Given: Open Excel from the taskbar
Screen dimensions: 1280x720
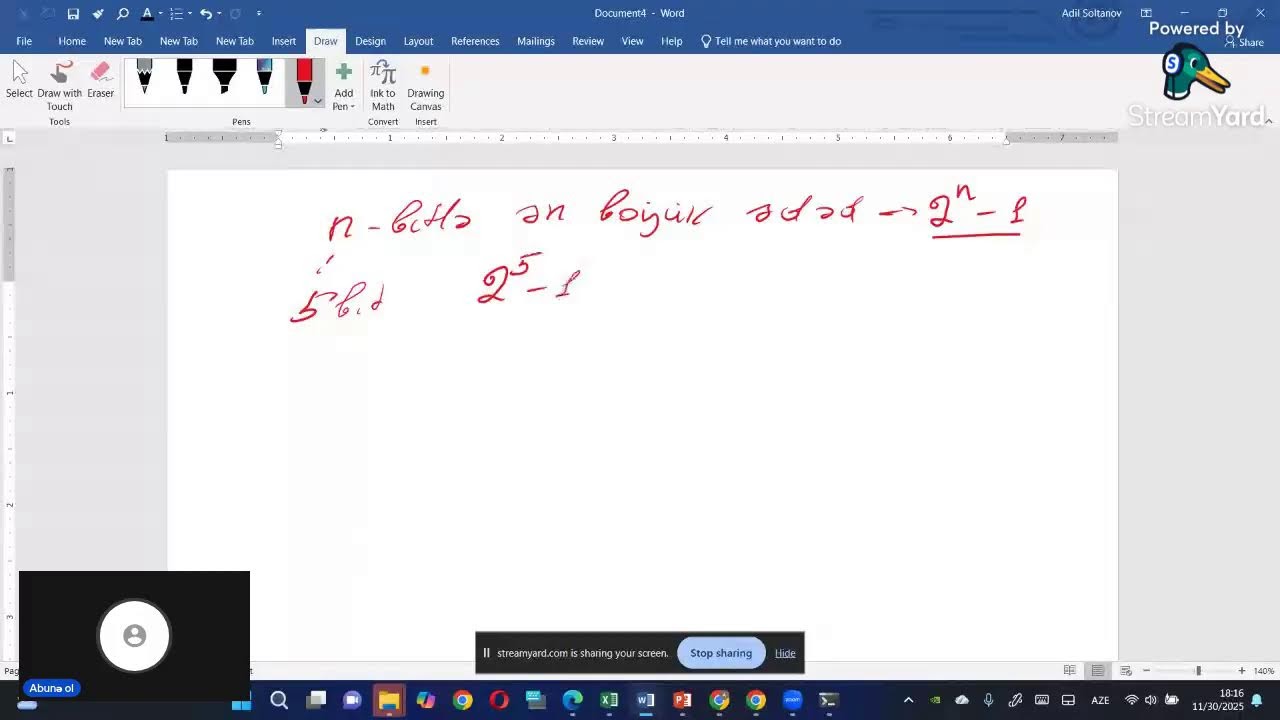Looking at the screenshot, I should [x=609, y=700].
